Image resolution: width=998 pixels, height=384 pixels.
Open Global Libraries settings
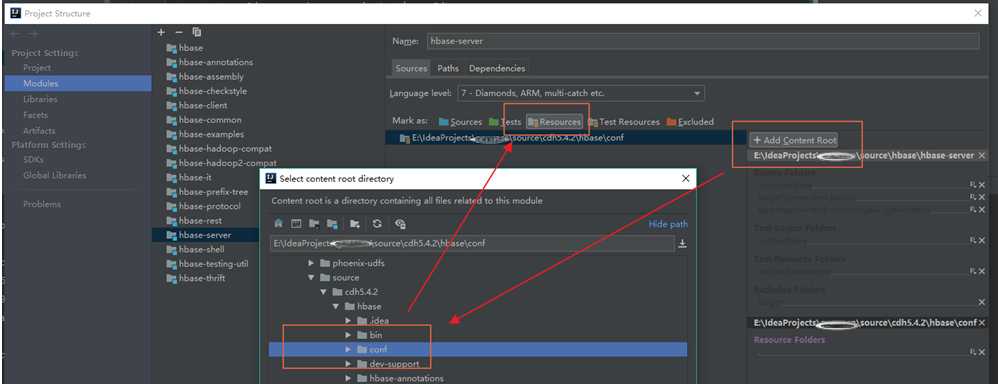coord(55,175)
